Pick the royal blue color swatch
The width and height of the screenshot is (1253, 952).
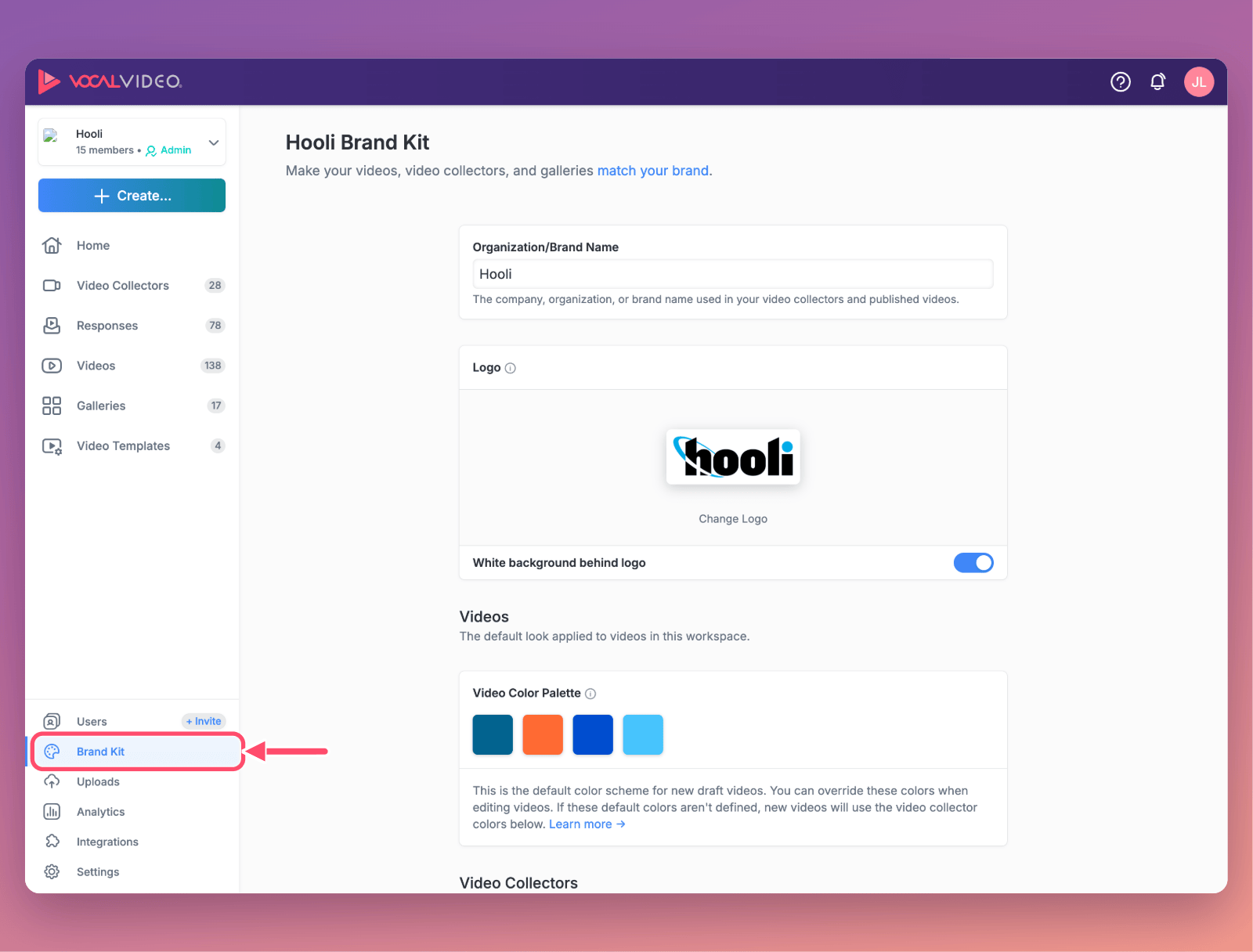pos(593,734)
